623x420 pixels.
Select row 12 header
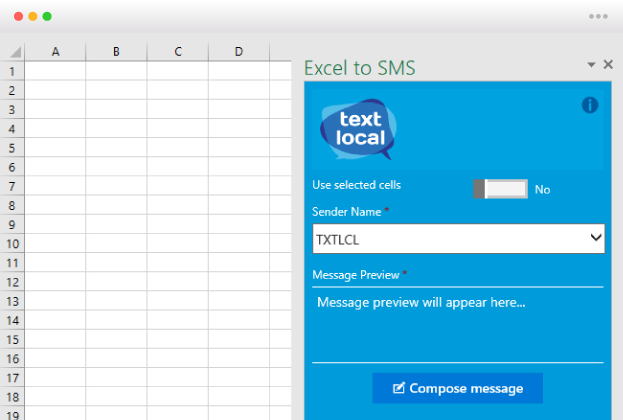12,282
